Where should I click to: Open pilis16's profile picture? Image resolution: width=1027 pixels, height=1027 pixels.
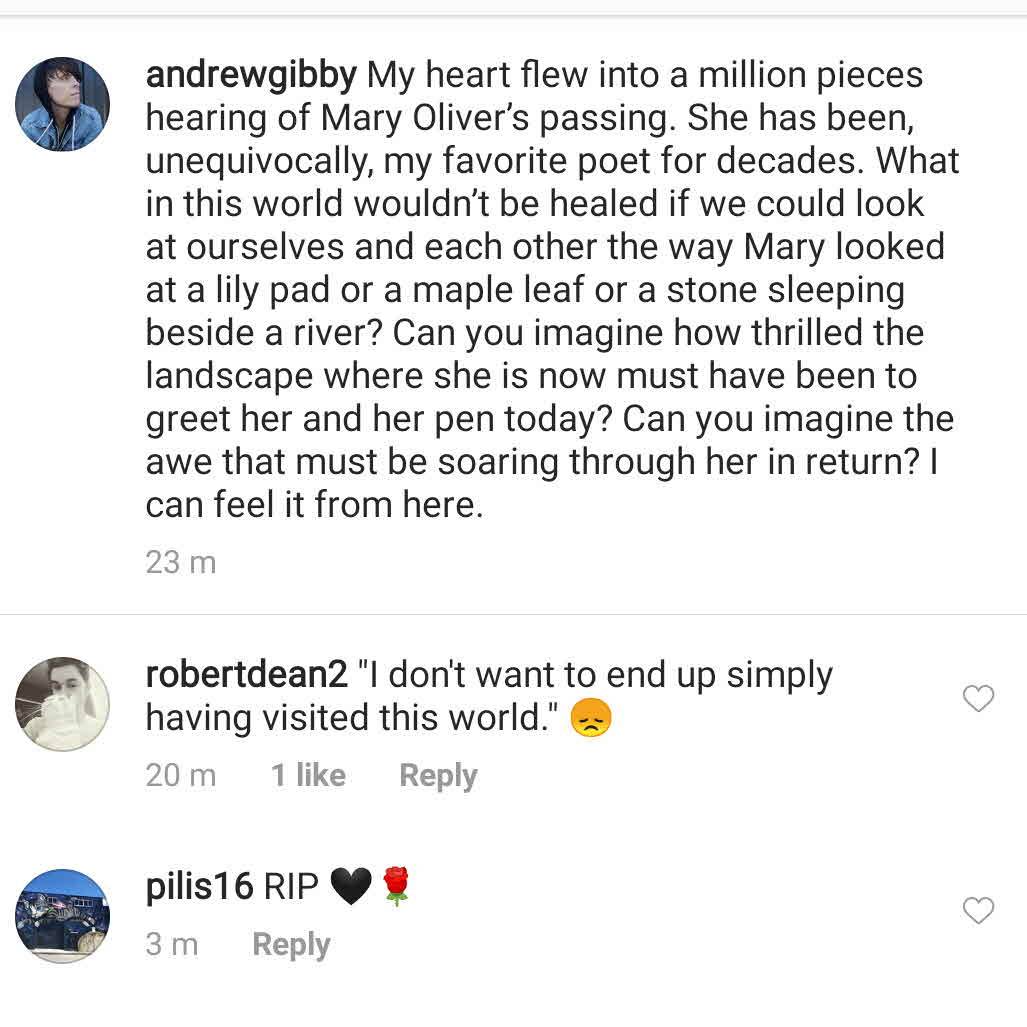(x=62, y=916)
